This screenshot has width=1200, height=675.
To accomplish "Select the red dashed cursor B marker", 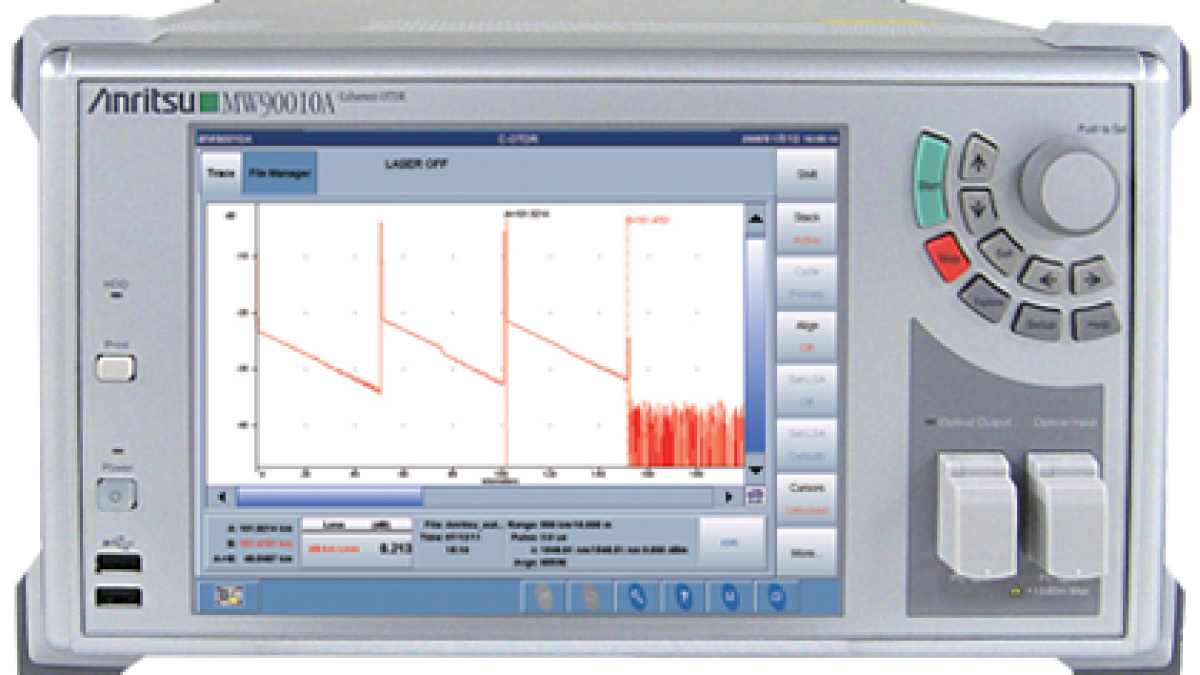I will coord(628,340).
